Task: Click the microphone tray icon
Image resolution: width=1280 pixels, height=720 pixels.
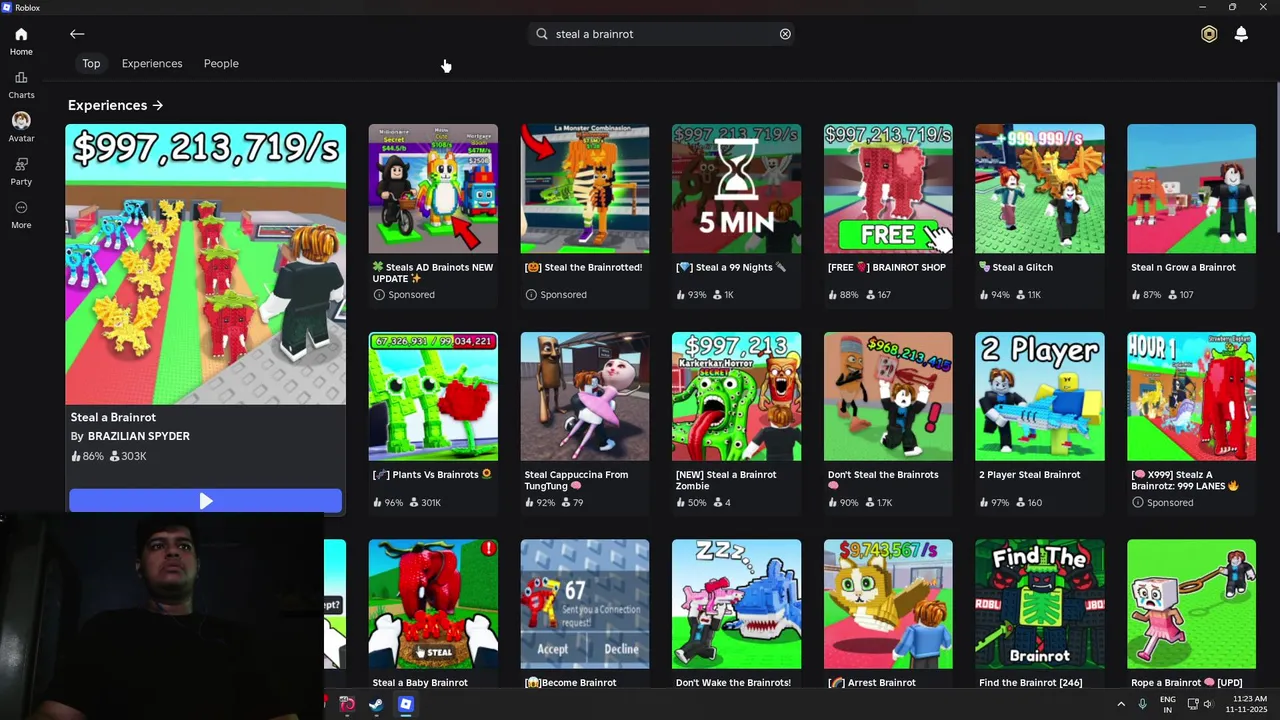Action: [1142, 705]
